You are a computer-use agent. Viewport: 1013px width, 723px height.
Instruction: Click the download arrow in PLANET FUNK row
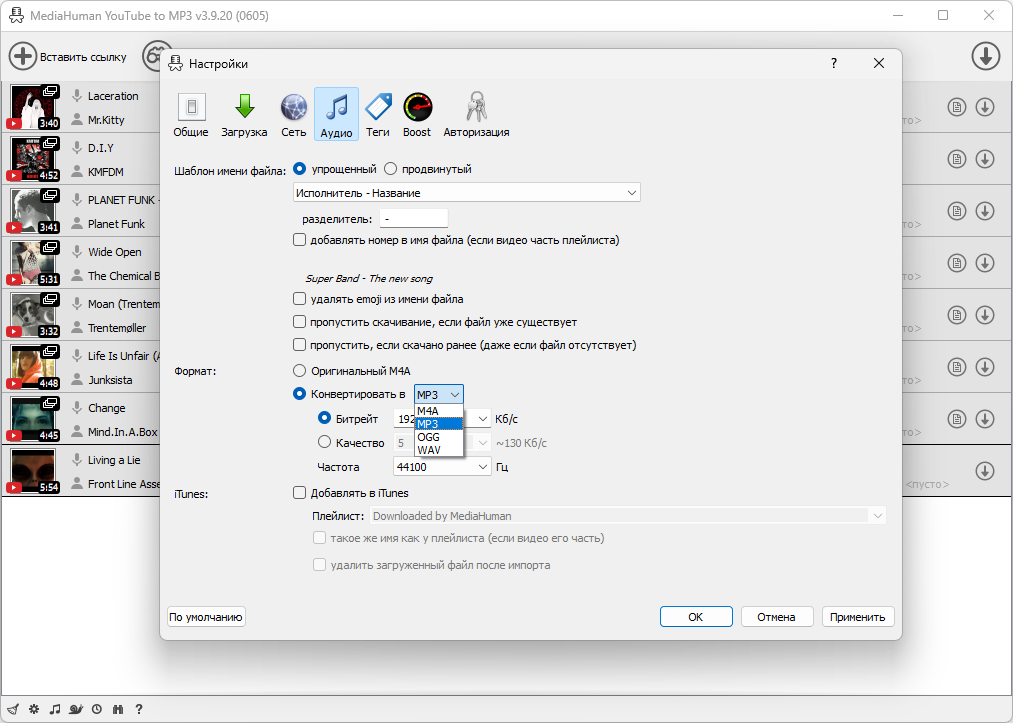pos(985,211)
